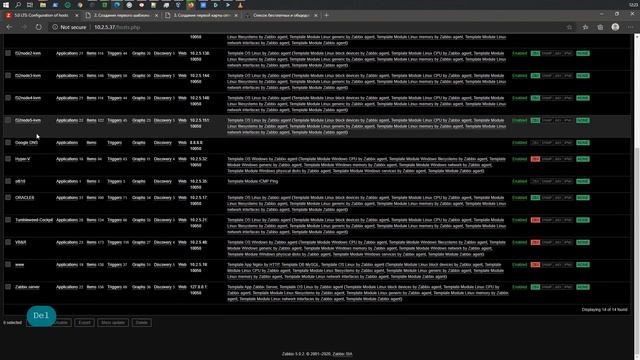Screen dimensions: 640x360
Task: Select the Tumbleweed-Cockpit host checkbox
Action: [x=8, y=220]
